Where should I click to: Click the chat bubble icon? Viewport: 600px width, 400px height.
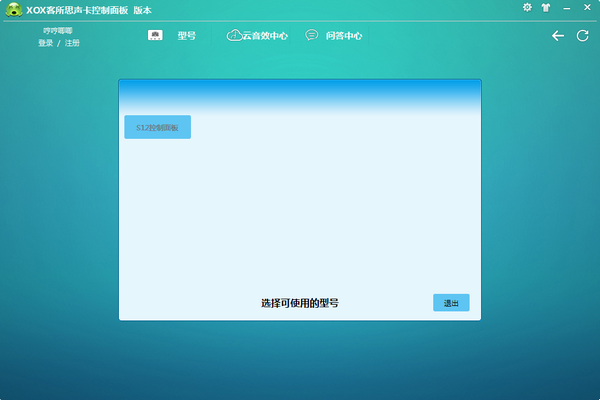coord(311,35)
